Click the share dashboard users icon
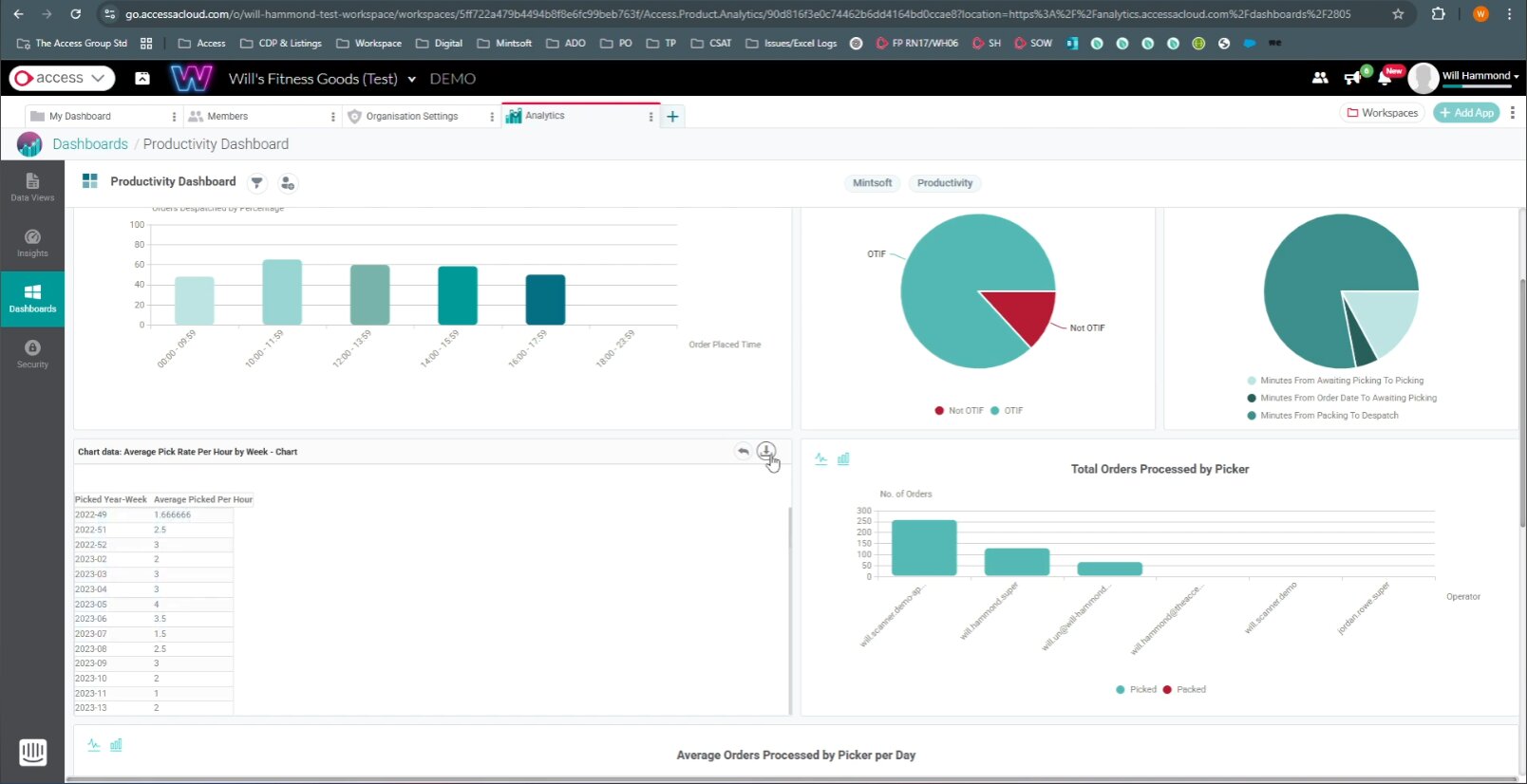The height and width of the screenshot is (784, 1527). pos(288,182)
